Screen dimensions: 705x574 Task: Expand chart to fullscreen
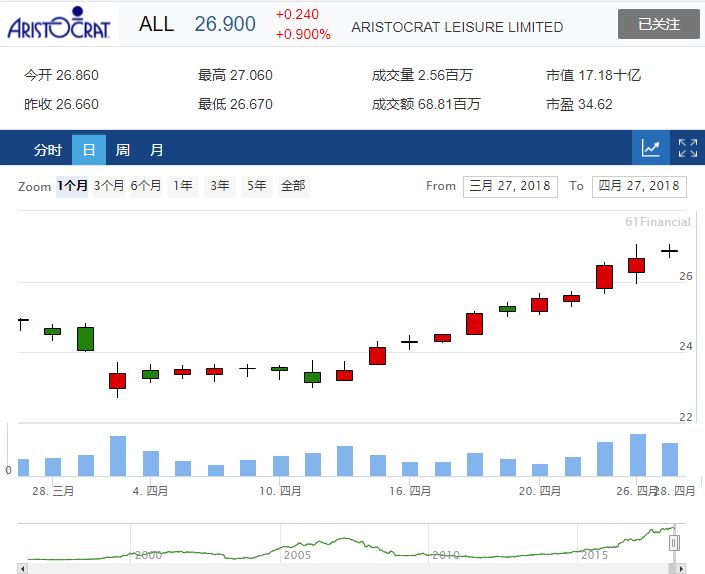pyautogui.click(x=687, y=148)
